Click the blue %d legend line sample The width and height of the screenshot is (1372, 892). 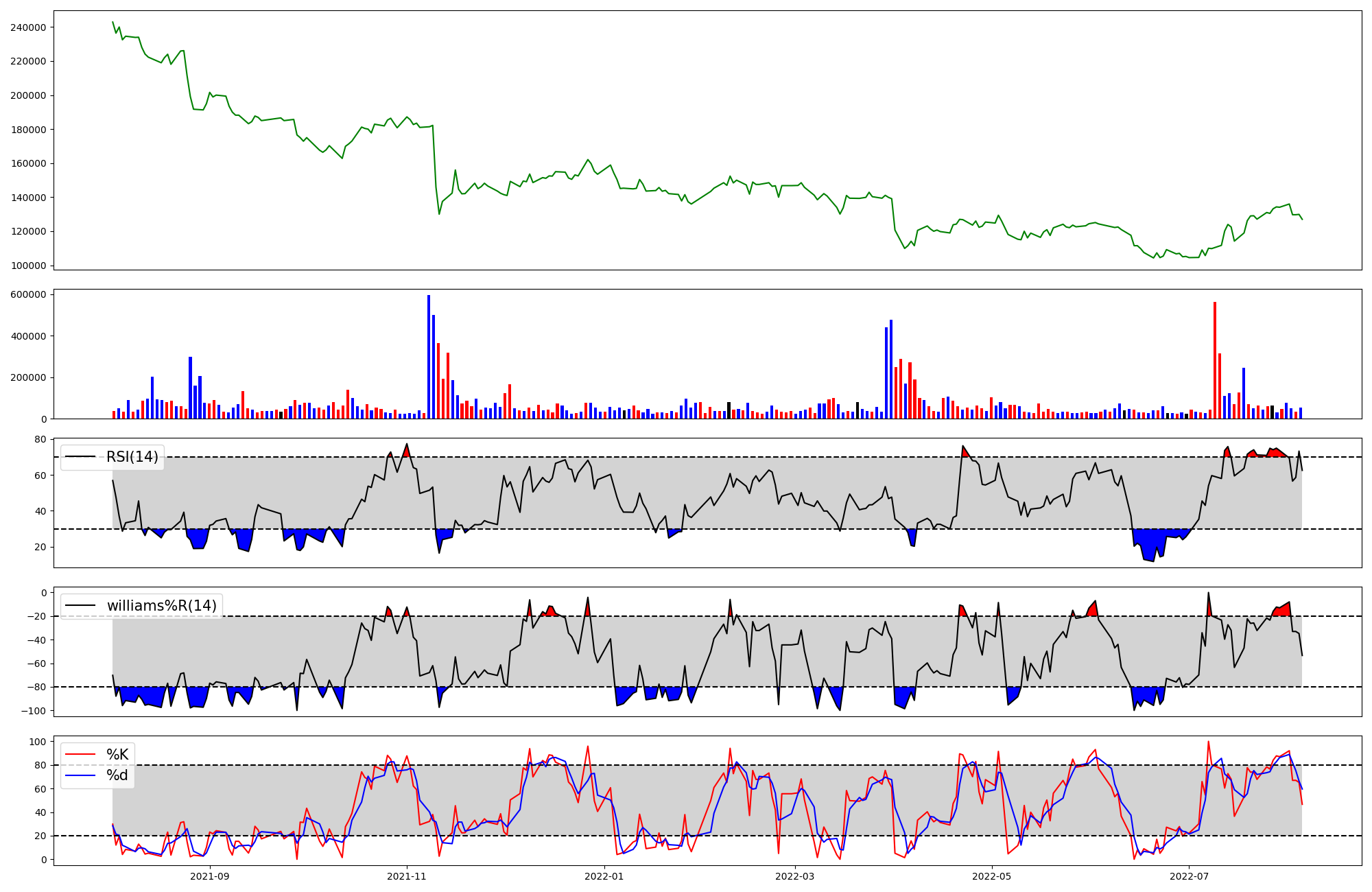80,775
